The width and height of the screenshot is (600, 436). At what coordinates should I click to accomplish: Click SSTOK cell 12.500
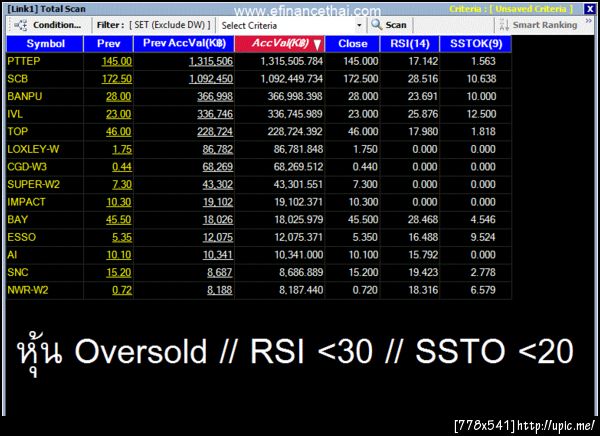coord(481,114)
